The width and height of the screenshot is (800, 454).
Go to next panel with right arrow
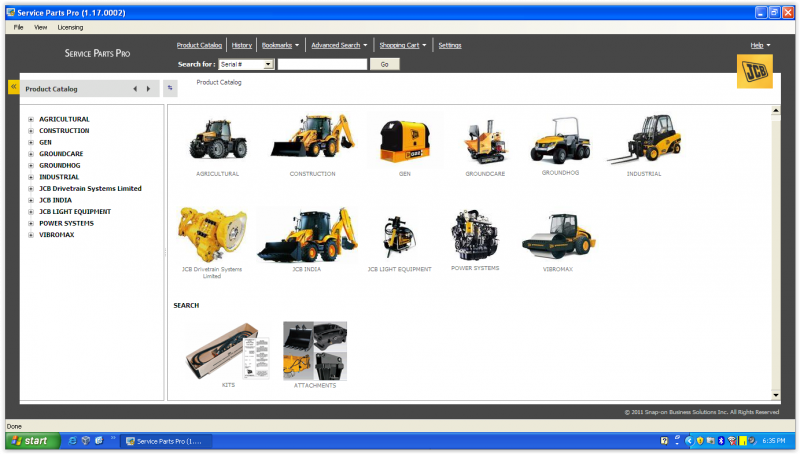pyautogui.click(x=148, y=89)
